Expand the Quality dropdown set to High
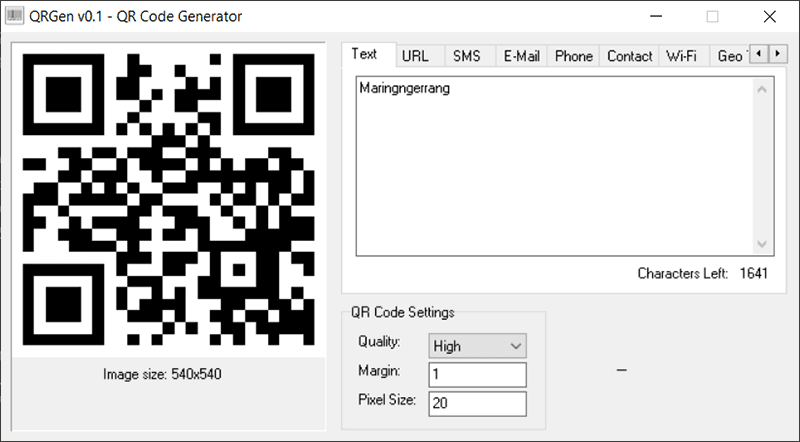Screen dimensions: 800x442 click(x=478, y=346)
